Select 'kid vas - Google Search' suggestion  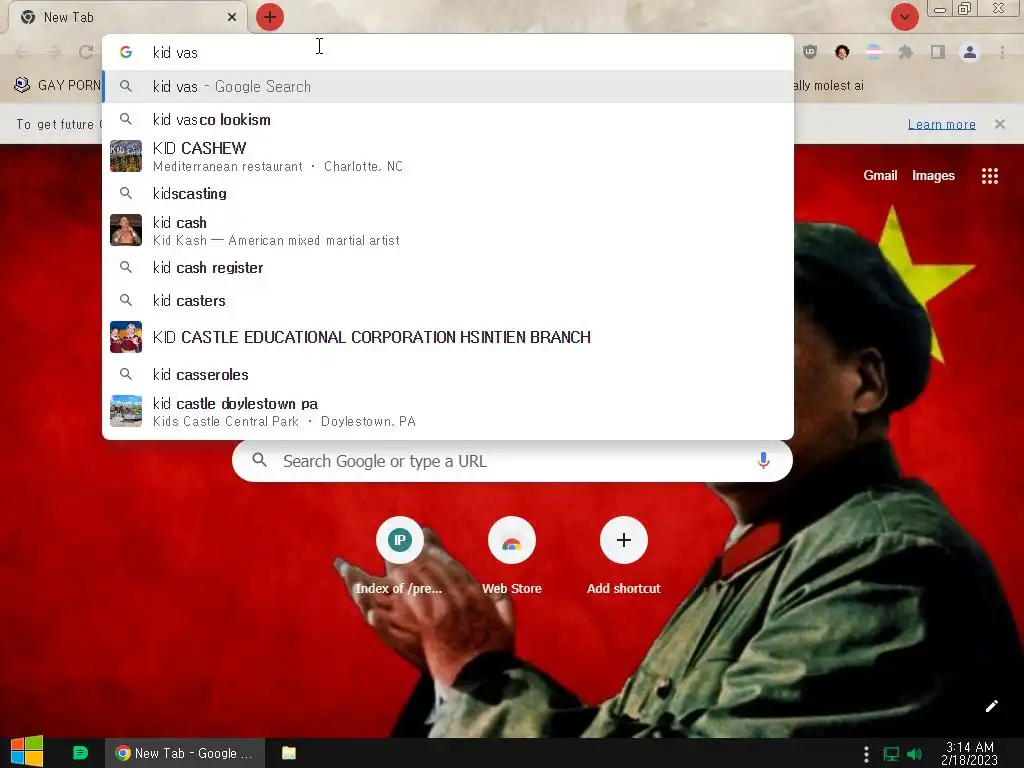coord(448,86)
